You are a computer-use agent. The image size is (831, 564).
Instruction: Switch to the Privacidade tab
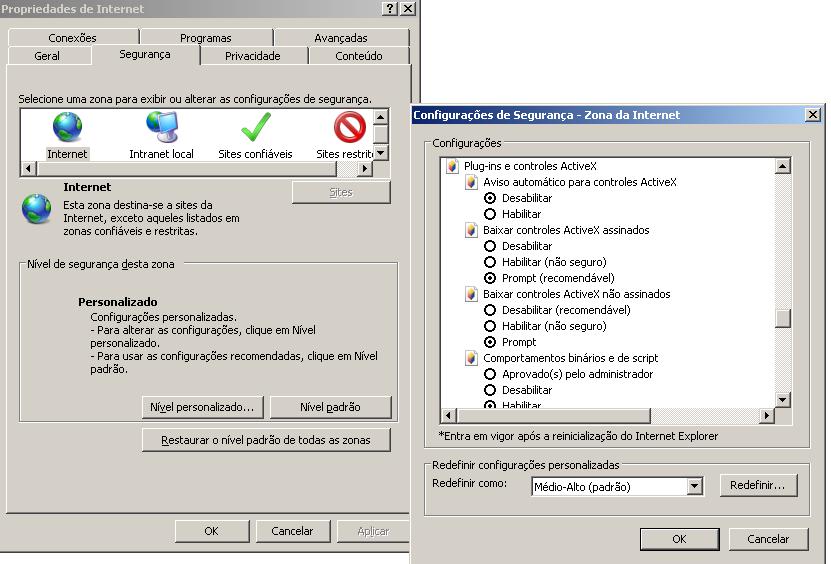point(253,56)
